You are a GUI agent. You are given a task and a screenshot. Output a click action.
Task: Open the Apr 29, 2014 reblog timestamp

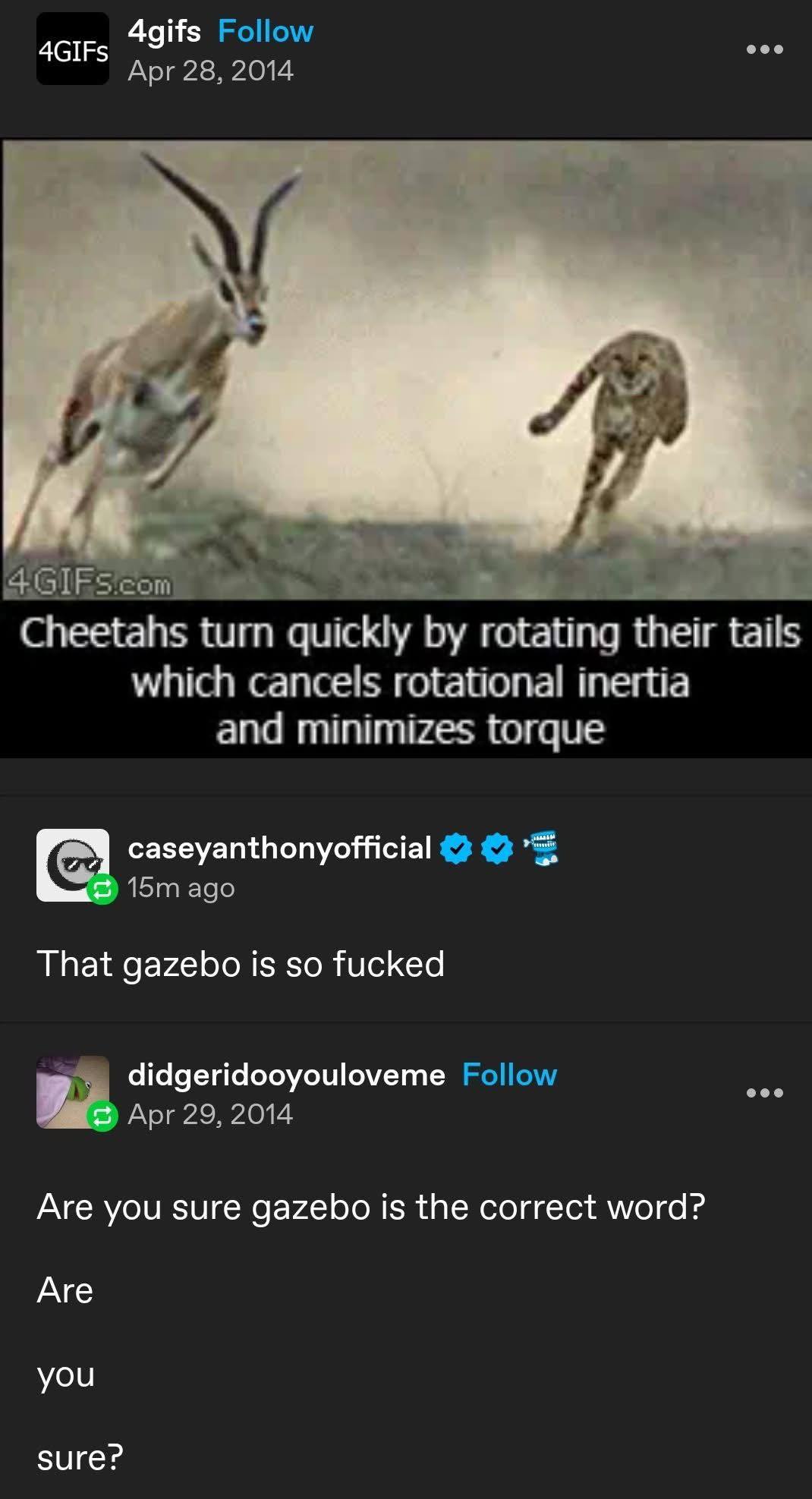[x=210, y=1114]
